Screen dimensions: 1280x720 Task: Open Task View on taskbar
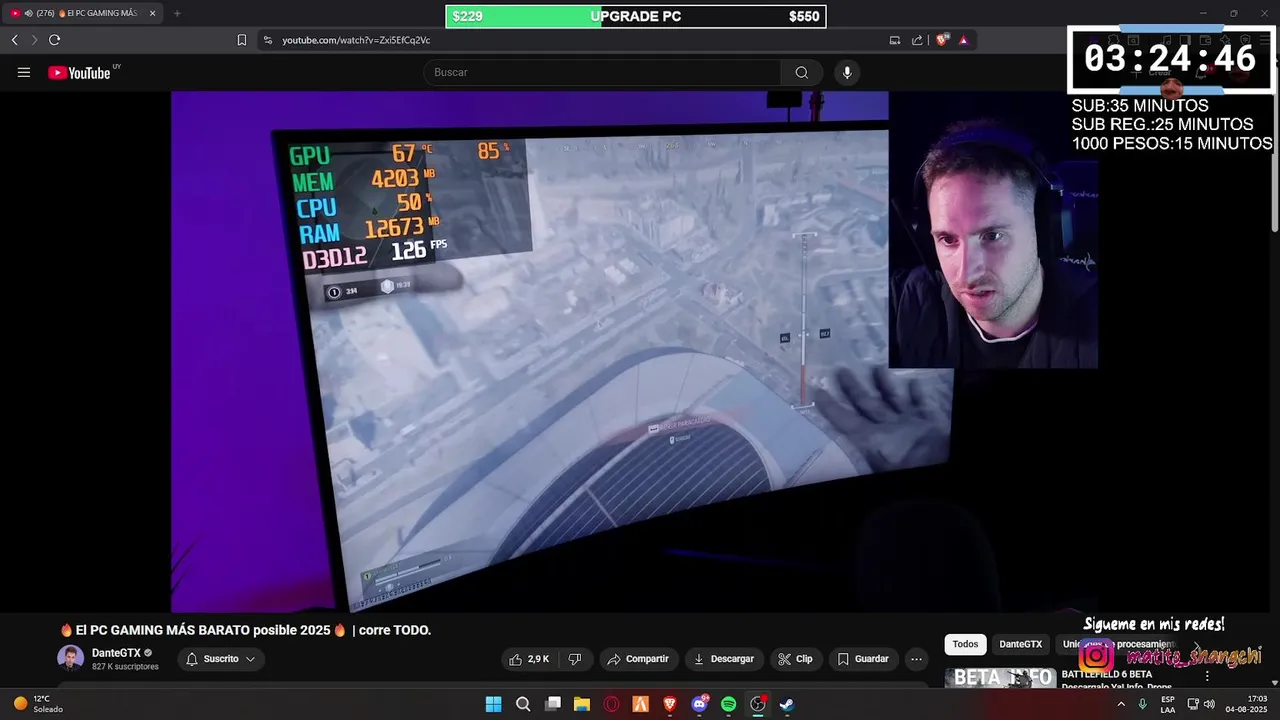(552, 704)
